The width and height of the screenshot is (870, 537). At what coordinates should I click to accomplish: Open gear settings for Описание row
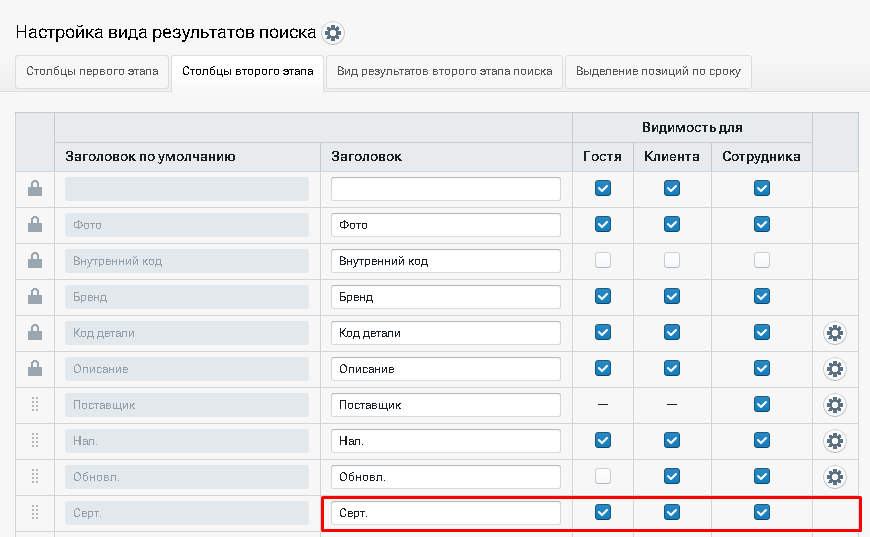(x=834, y=369)
